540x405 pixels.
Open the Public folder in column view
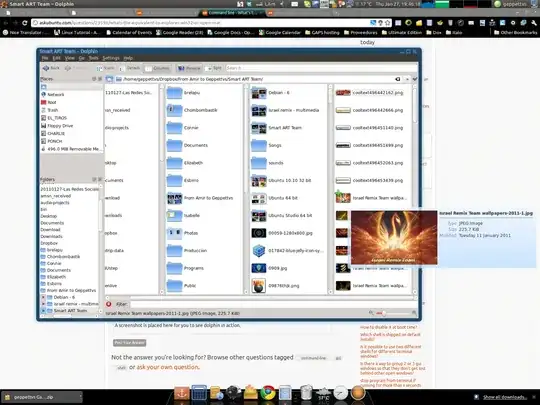click(x=181, y=286)
